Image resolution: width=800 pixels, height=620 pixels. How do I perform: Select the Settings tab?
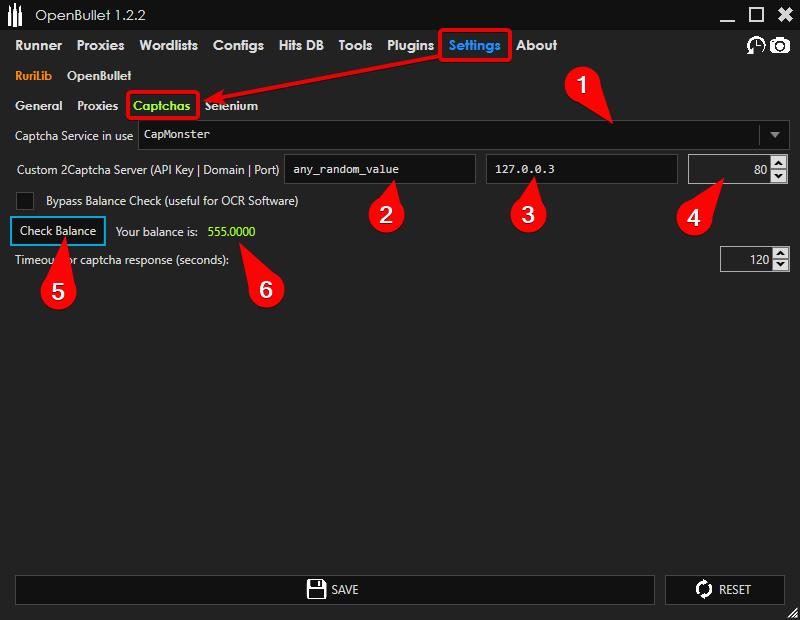pos(474,45)
